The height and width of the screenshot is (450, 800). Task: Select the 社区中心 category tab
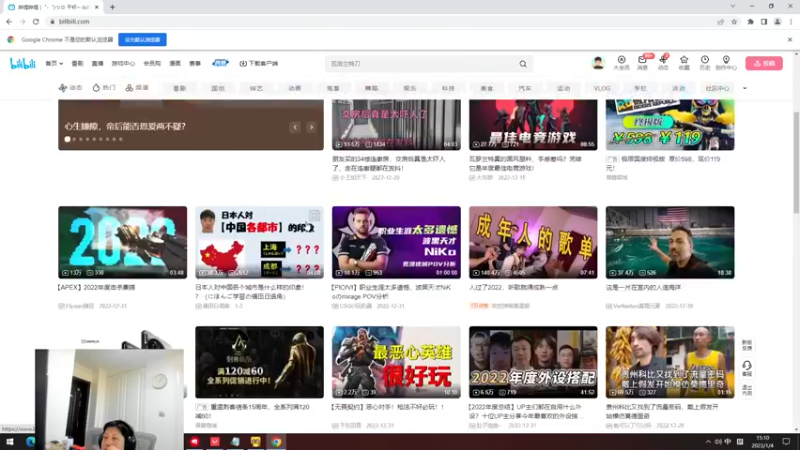[717, 88]
